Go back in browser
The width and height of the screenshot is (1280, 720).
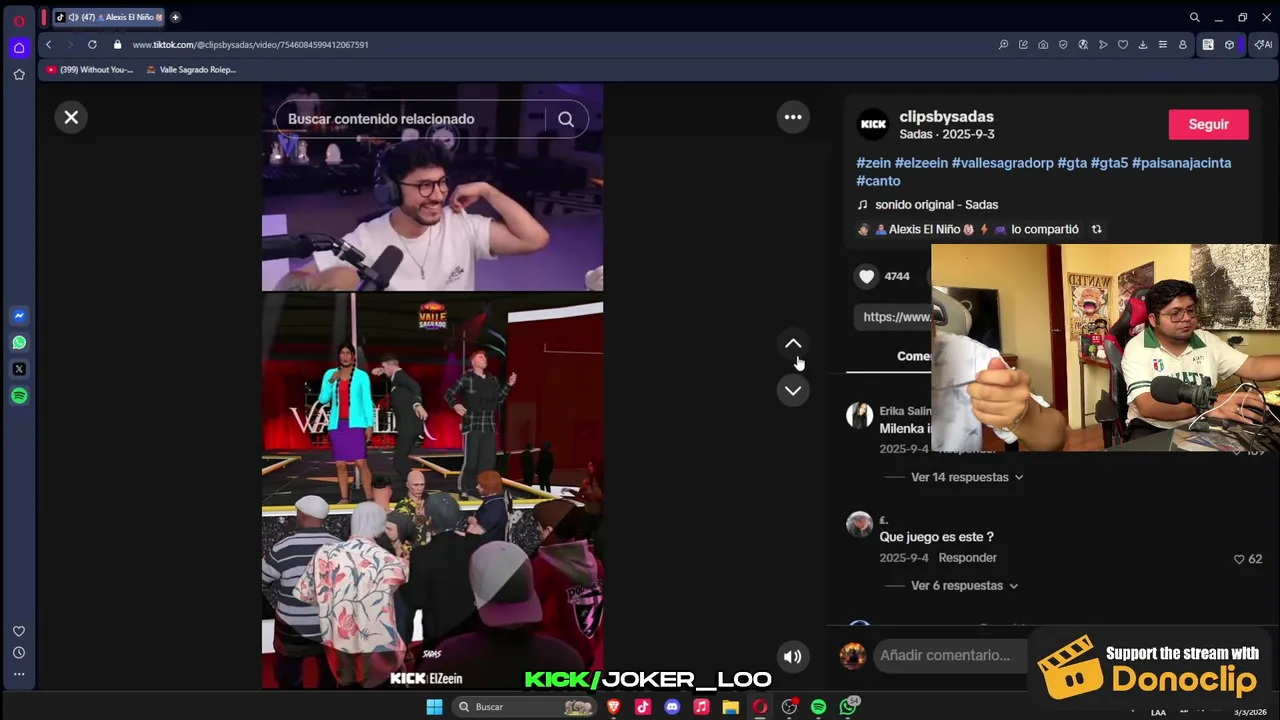(x=48, y=45)
